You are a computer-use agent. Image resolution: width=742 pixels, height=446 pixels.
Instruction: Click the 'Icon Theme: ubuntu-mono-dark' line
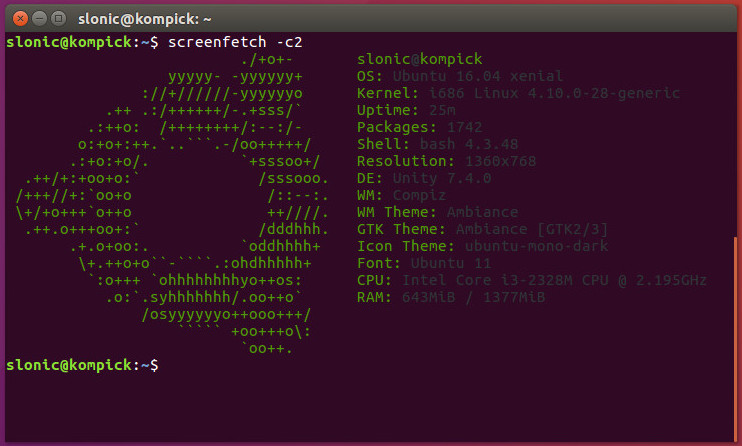(483, 246)
